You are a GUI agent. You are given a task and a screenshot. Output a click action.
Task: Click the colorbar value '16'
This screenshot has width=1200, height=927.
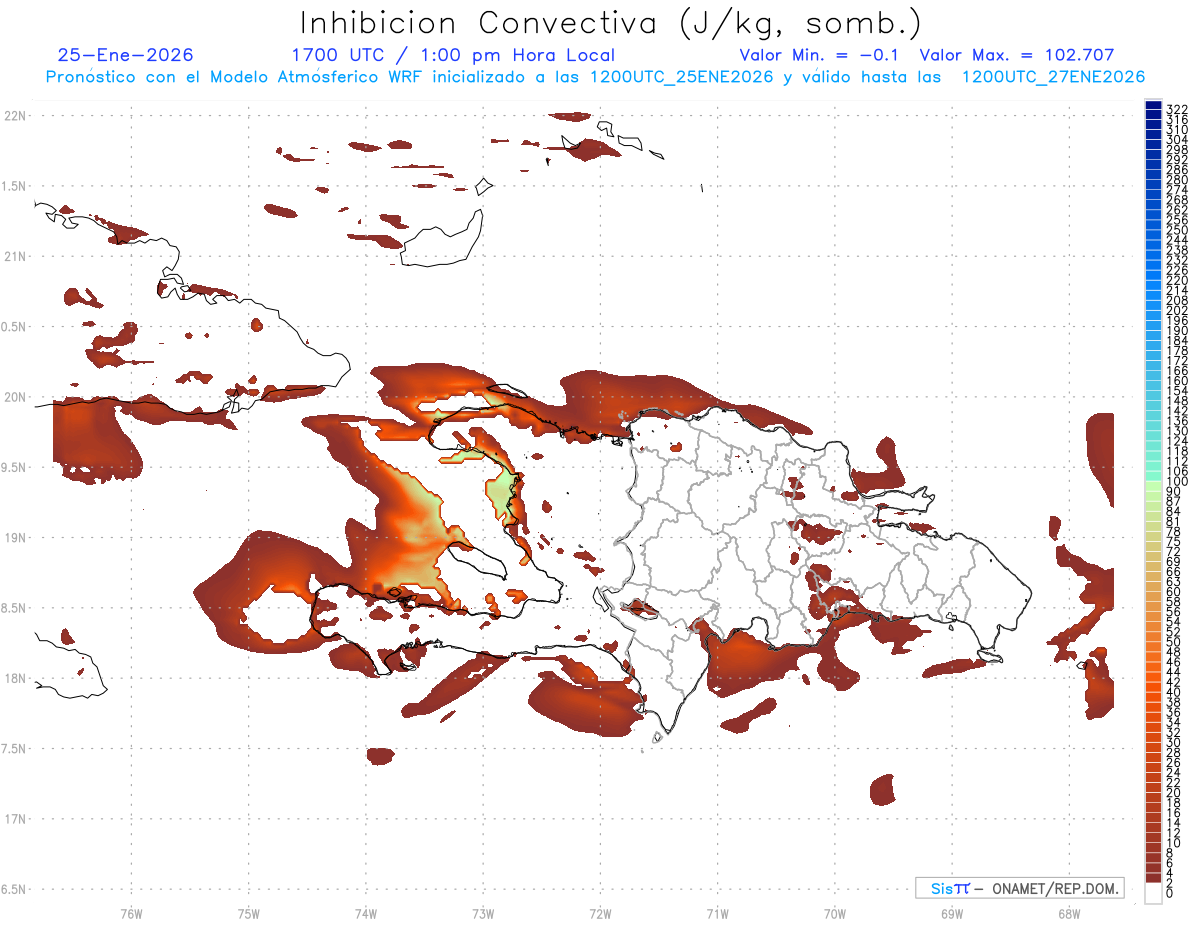click(1174, 813)
